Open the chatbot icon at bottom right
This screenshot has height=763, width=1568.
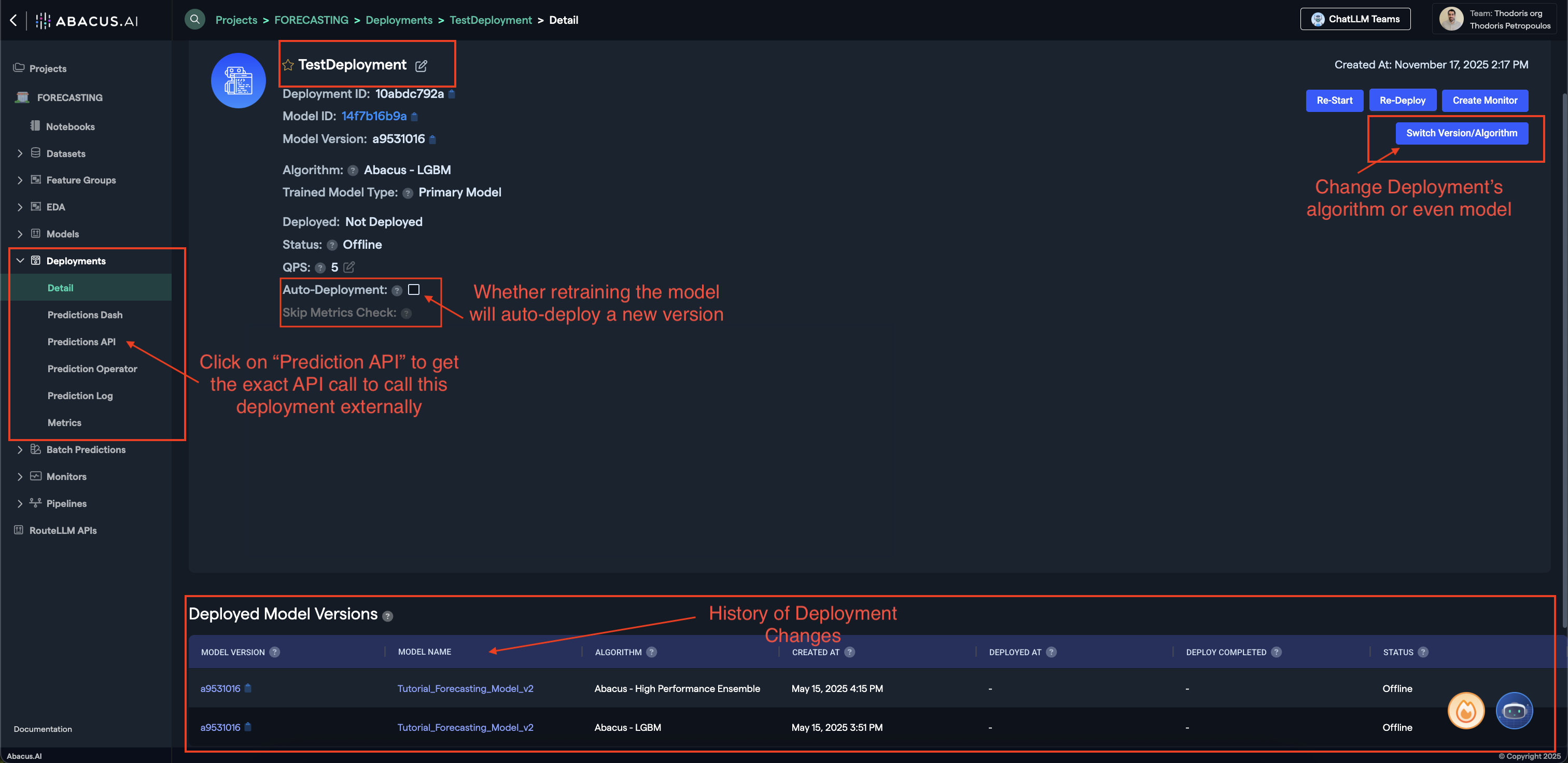1515,711
